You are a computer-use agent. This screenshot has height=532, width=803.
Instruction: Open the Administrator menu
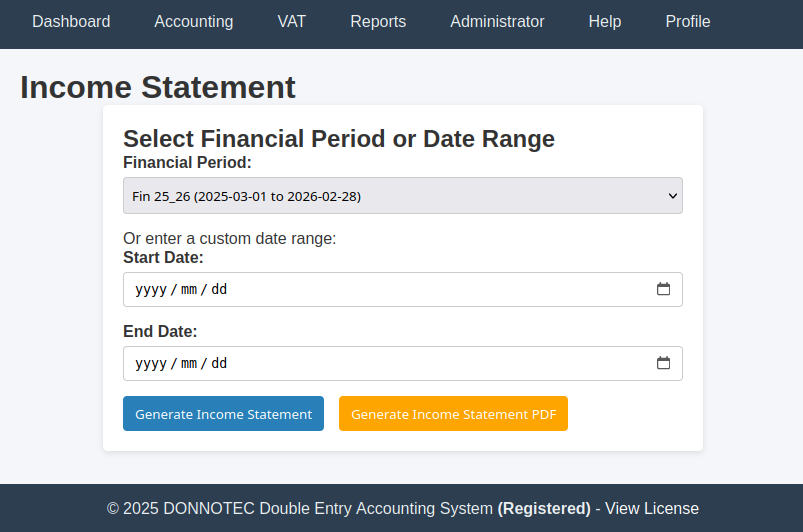[x=497, y=22]
